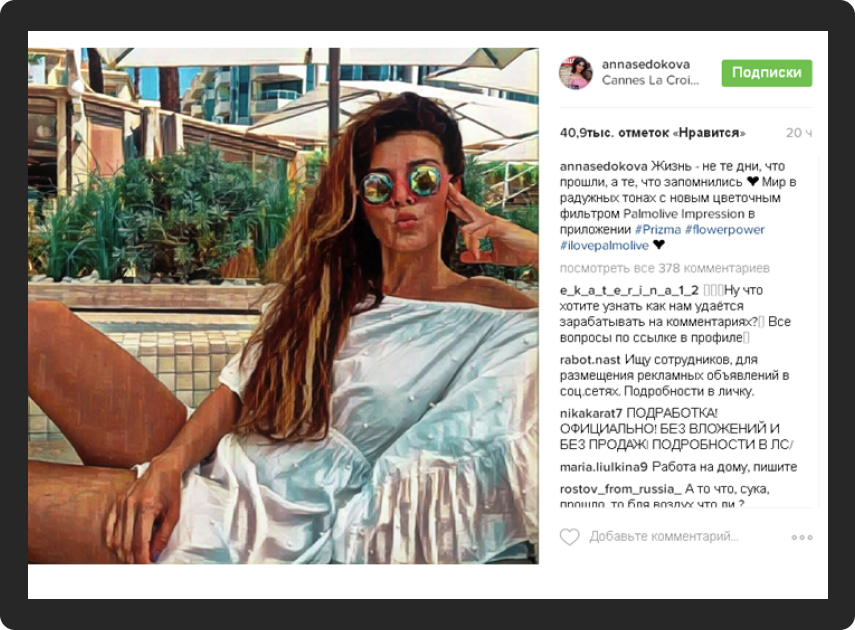Open commenter rostov_from_russia_ profile

(621, 489)
